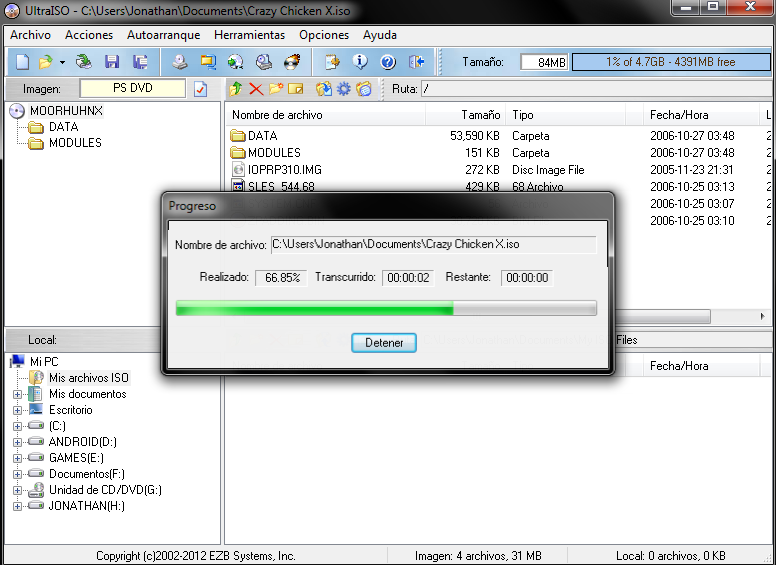The image size is (776, 565).
Task: Click the Burn CD/DVD Image flame icon
Action: (x=292, y=62)
